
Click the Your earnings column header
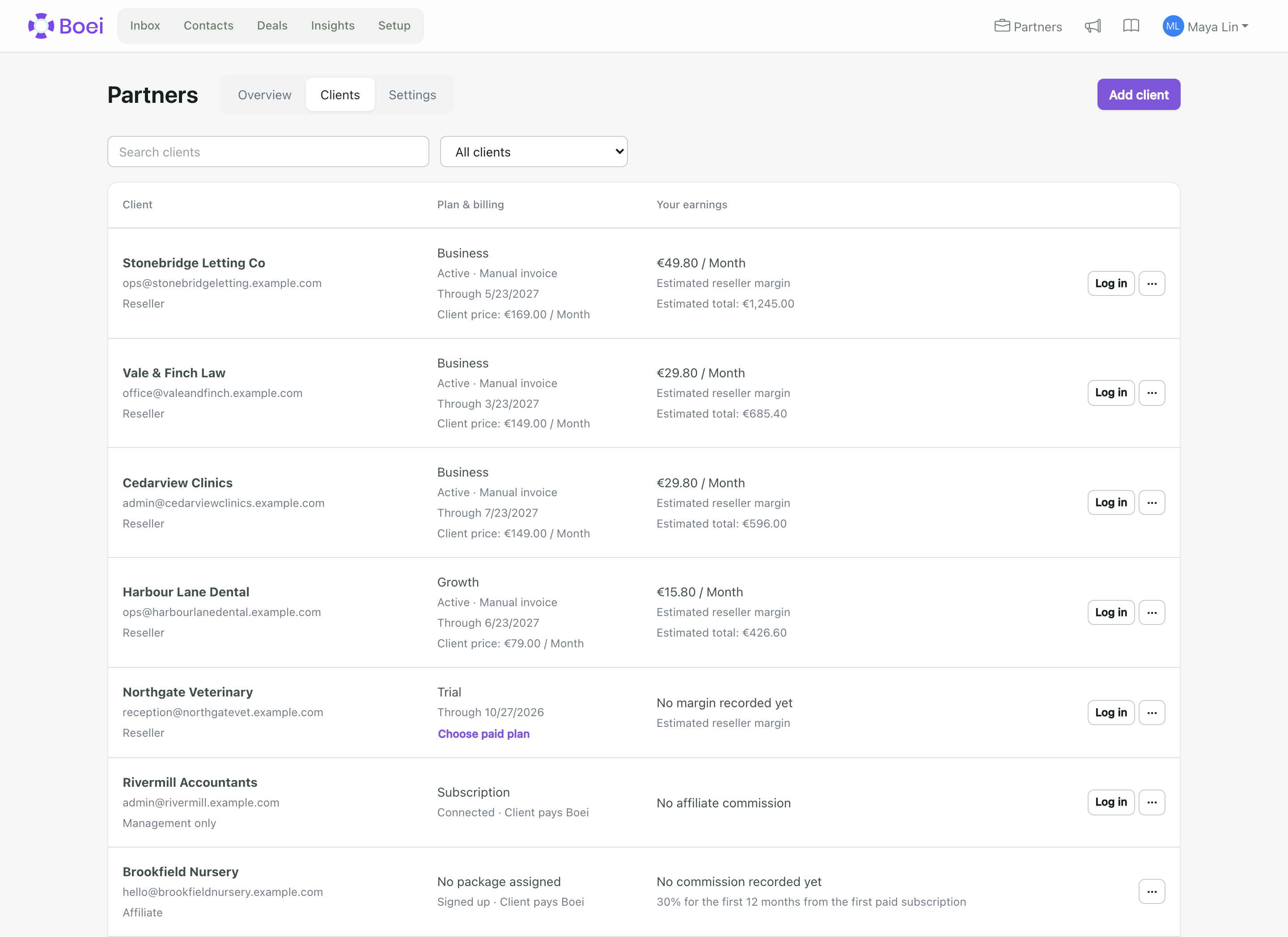(x=692, y=204)
